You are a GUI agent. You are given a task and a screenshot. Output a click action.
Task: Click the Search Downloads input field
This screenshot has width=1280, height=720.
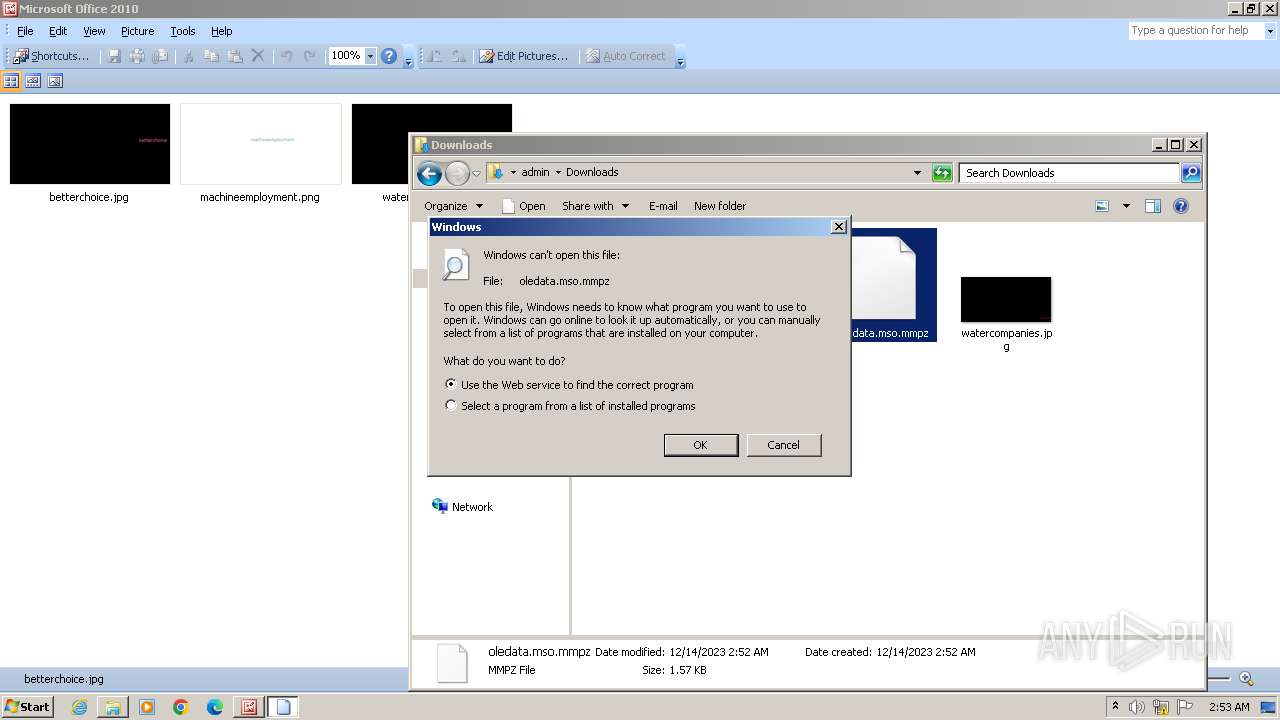(x=1069, y=173)
